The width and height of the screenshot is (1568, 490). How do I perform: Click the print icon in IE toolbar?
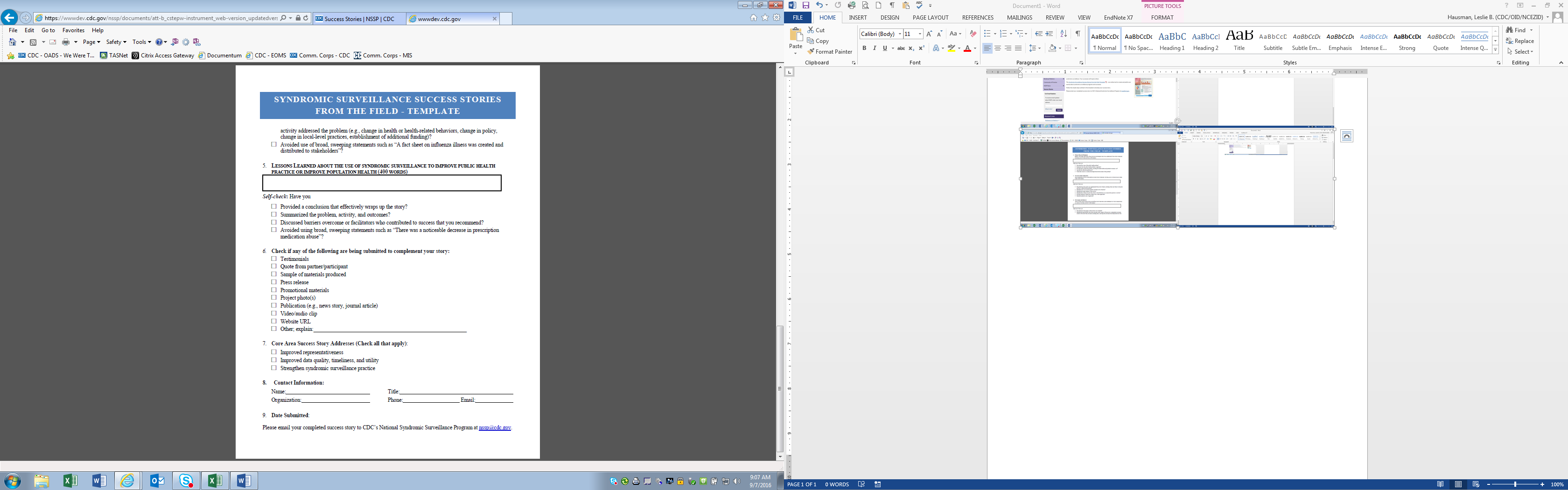coord(66,42)
